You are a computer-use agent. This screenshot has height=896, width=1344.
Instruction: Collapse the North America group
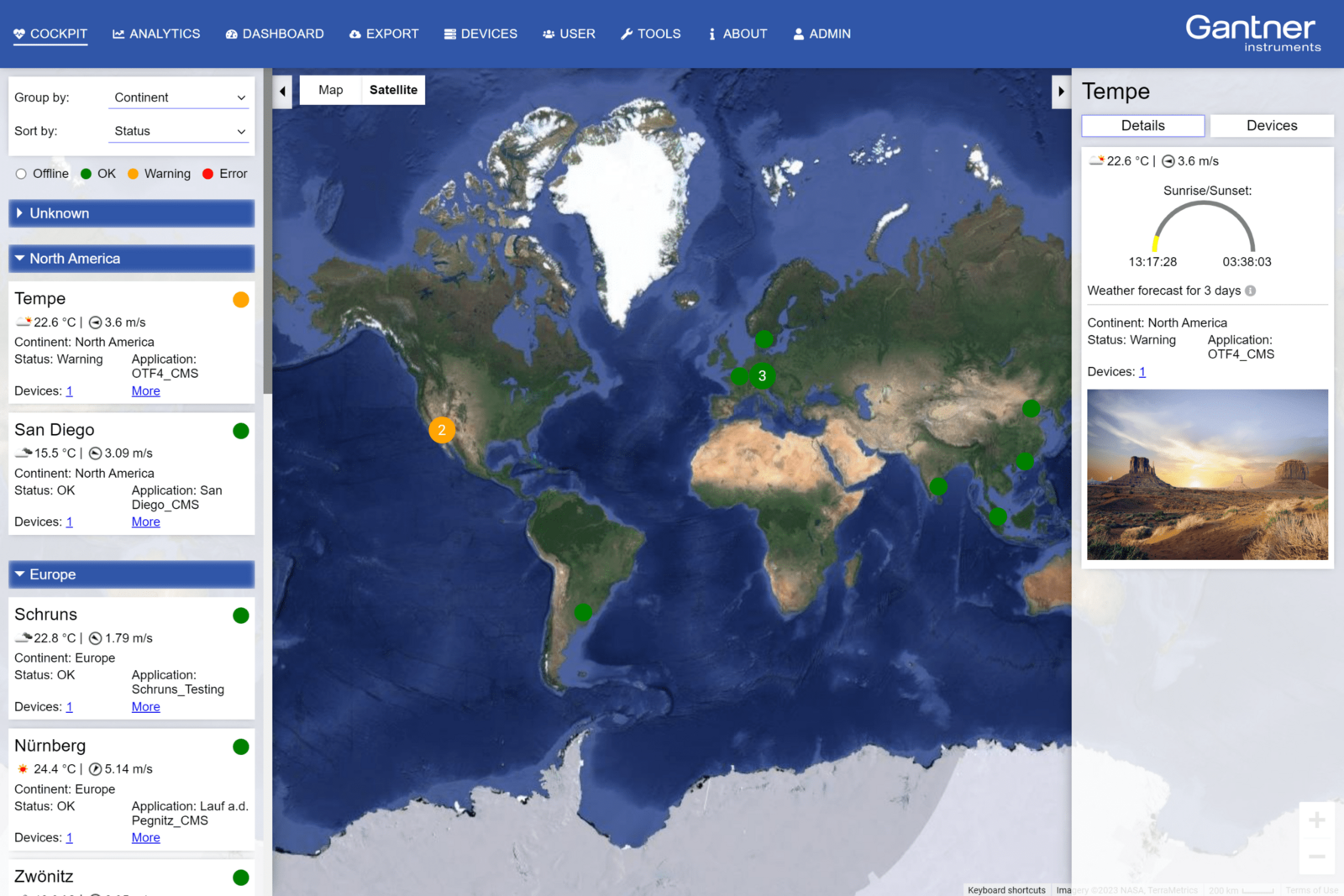131,259
